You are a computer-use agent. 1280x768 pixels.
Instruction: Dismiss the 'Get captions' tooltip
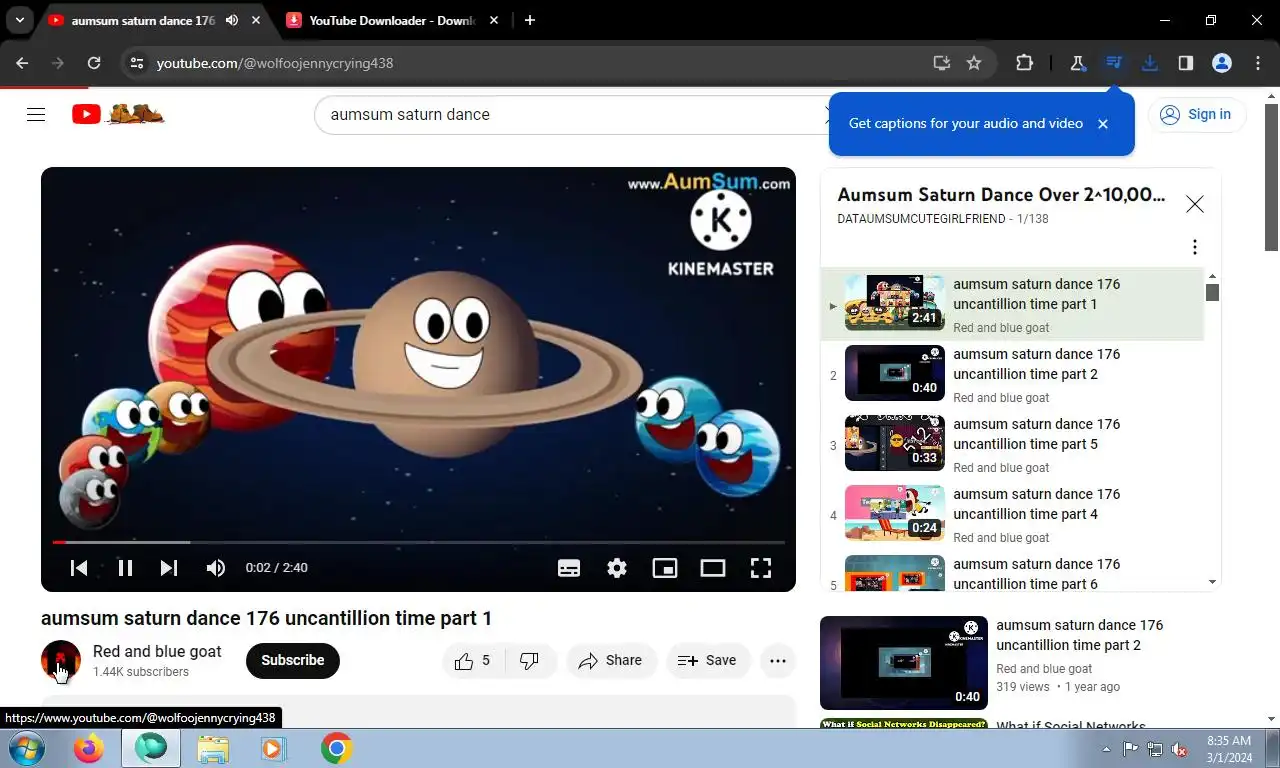pos(1103,124)
